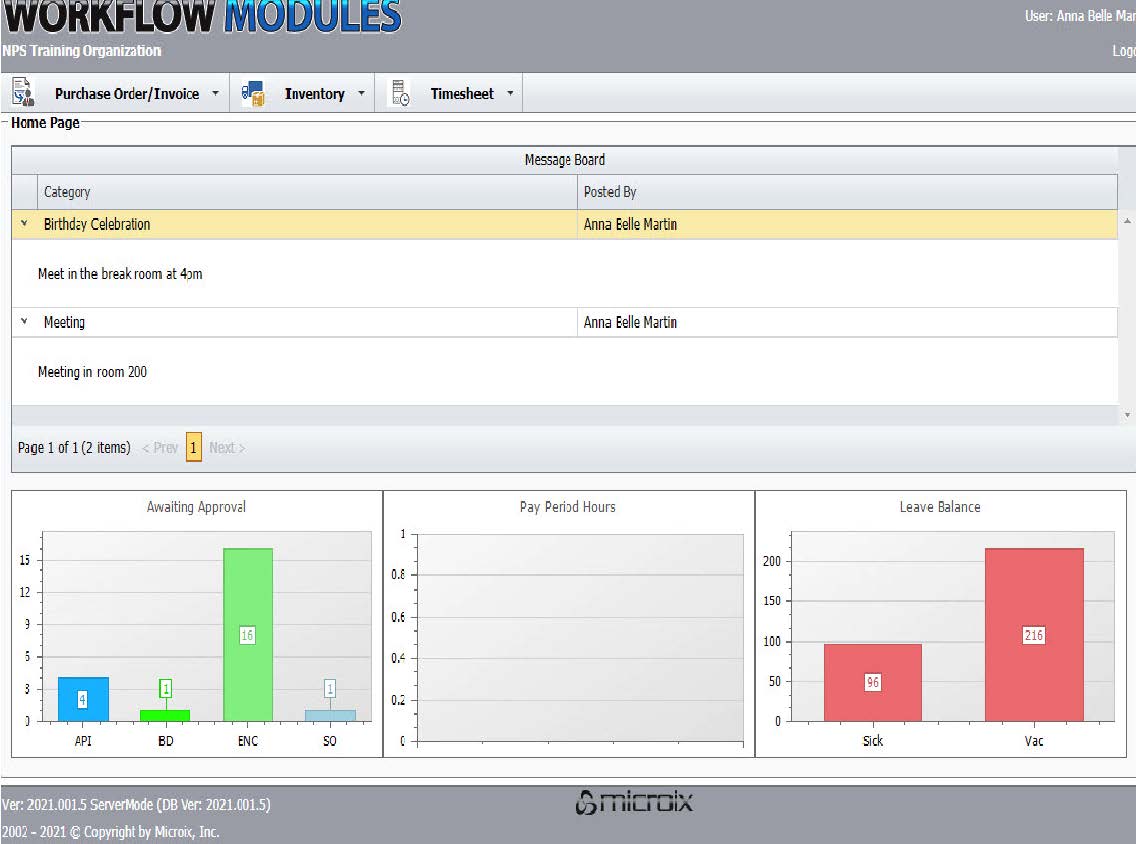
Task: Click the Microix logo in the footer
Action: pyautogui.click(x=634, y=800)
